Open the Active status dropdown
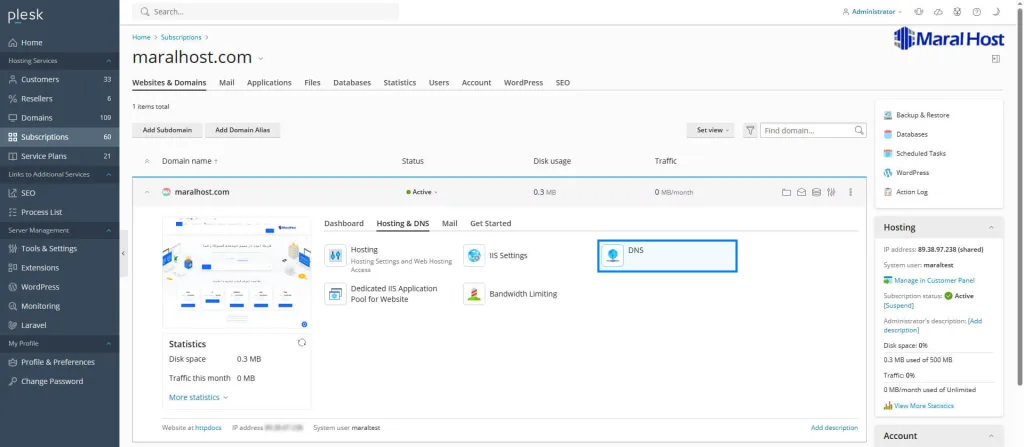The image size is (1024, 447). (421, 192)
